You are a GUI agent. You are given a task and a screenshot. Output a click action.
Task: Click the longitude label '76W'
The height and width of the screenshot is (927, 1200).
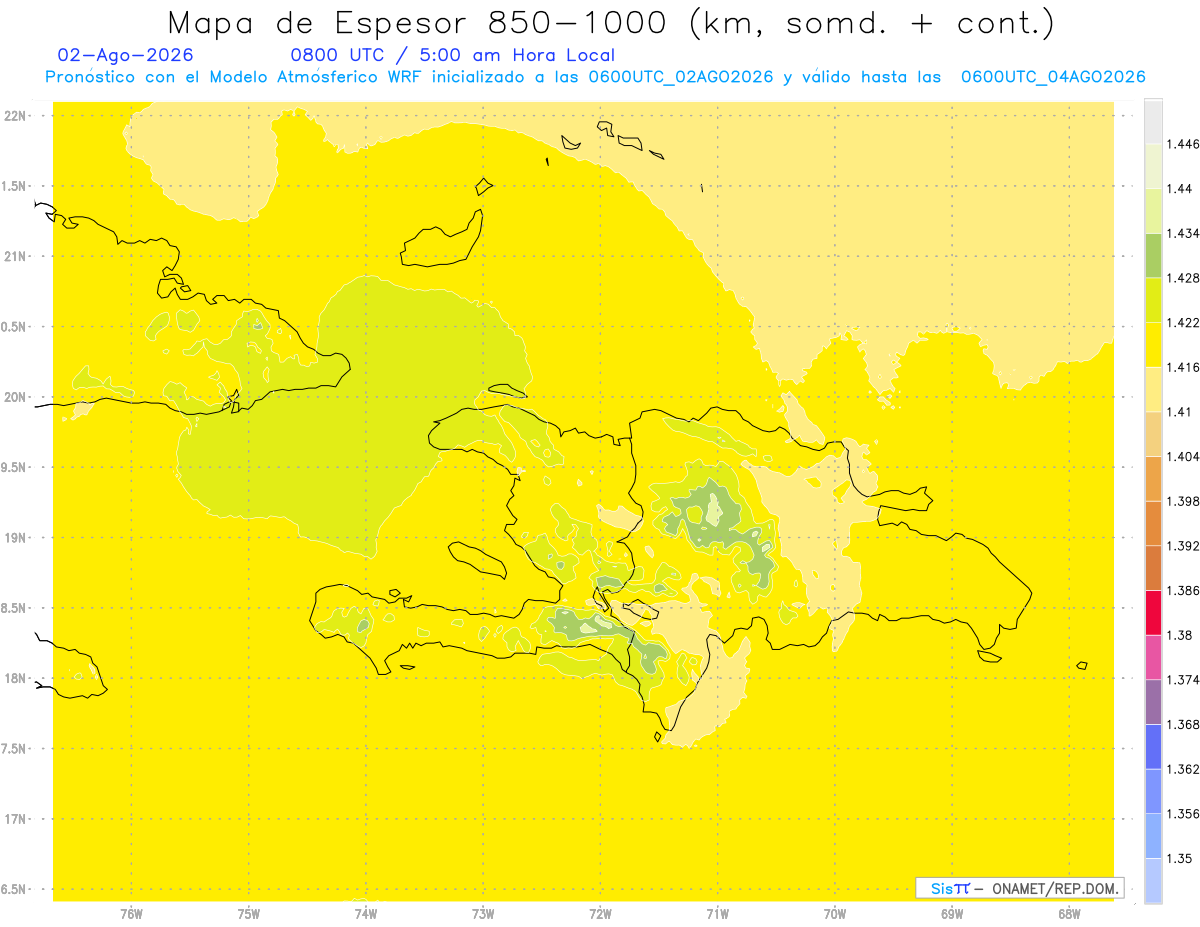click(131, 914)
